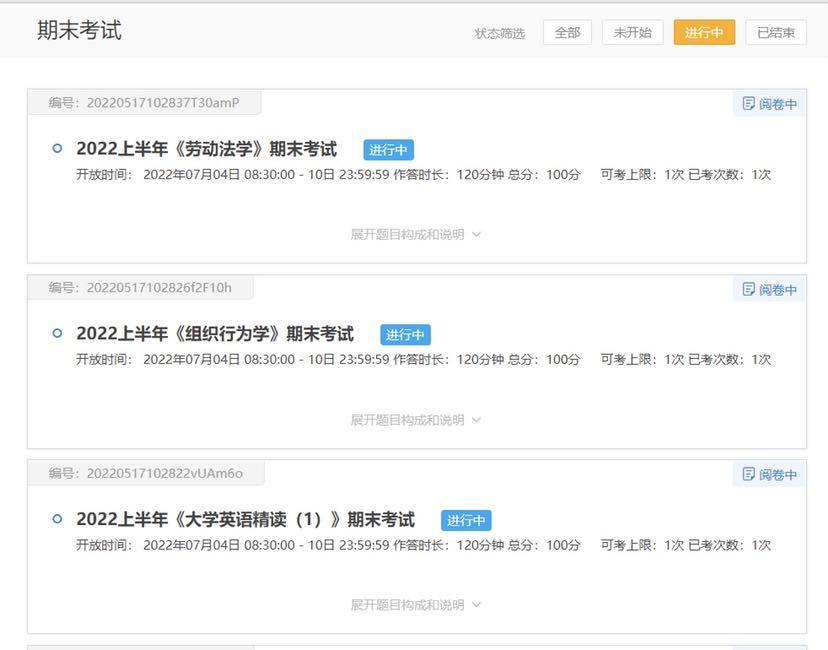Show only 已结束 exams
Image resolution: width=828 pixels, height=650 pixels.
point(776,33)
